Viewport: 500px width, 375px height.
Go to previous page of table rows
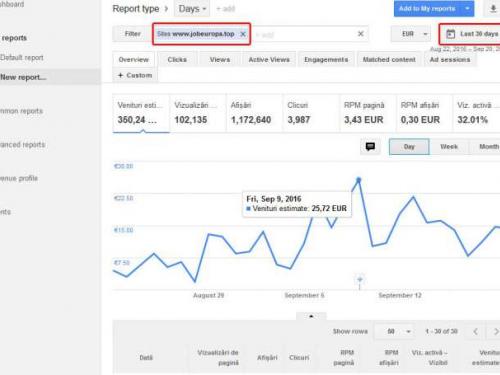pyautogui.click(x=476, y=331)
